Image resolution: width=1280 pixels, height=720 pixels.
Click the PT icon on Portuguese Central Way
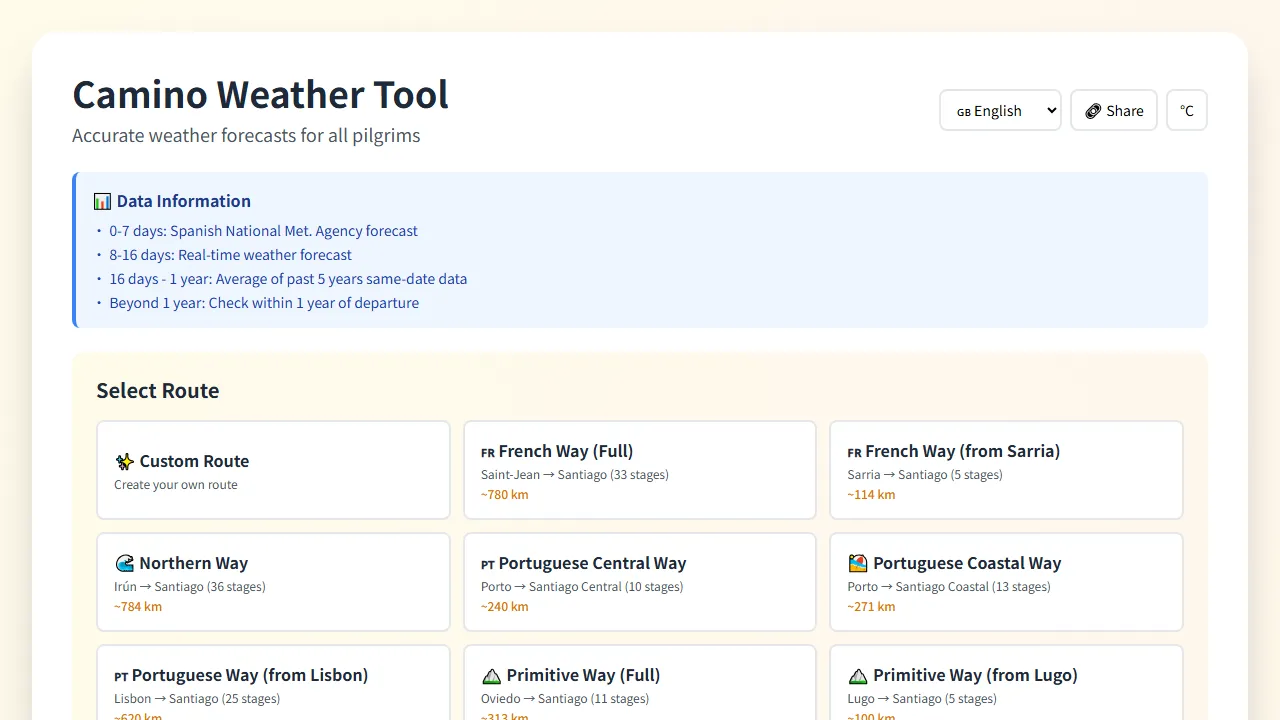(x=491, y=563)
